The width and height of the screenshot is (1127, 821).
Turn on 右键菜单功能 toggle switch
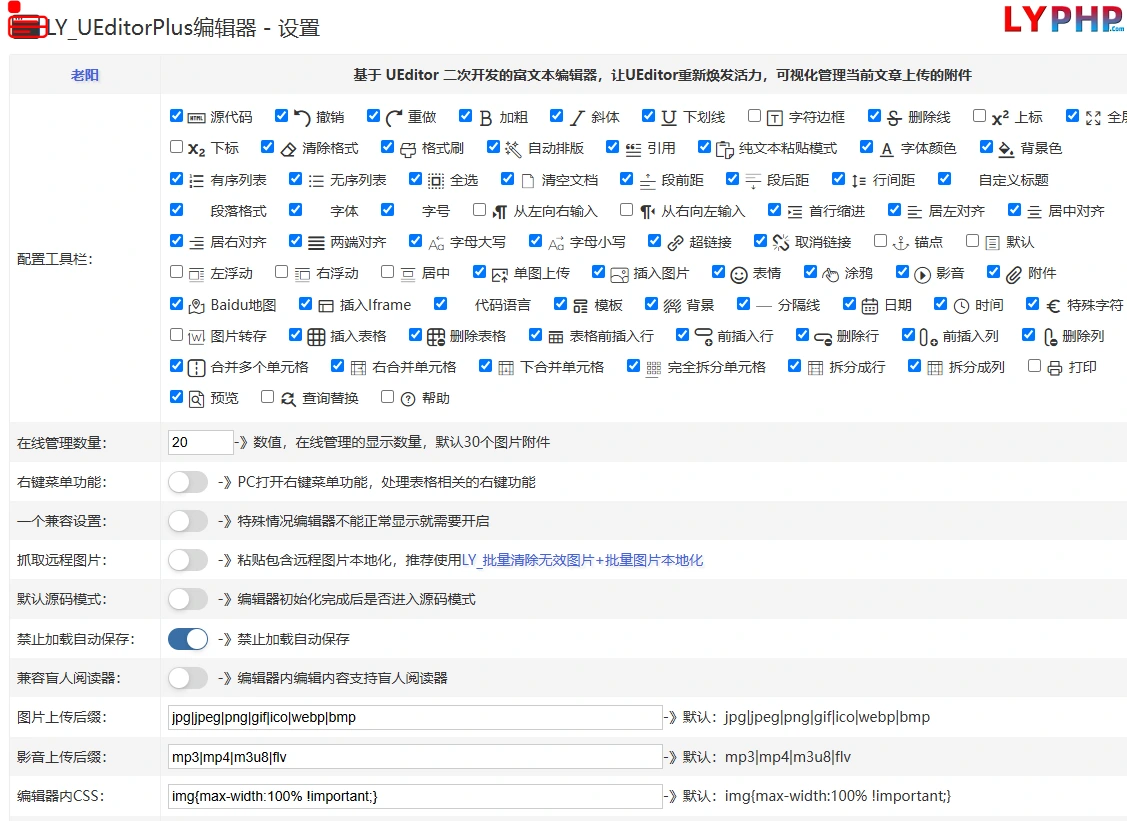coord(188,482)
